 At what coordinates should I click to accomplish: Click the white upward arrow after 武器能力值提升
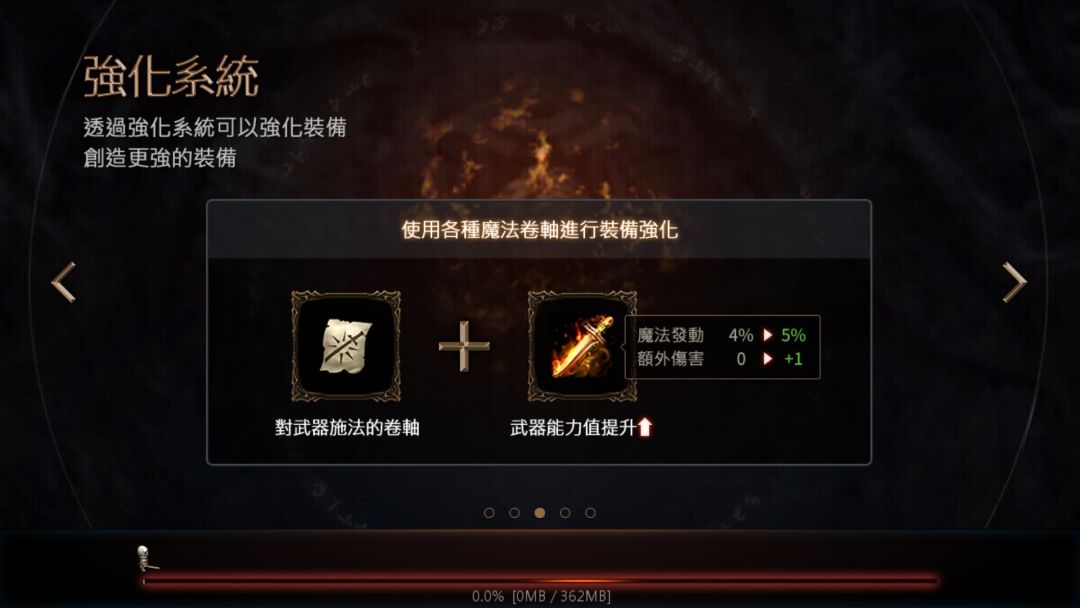[645, 428]
